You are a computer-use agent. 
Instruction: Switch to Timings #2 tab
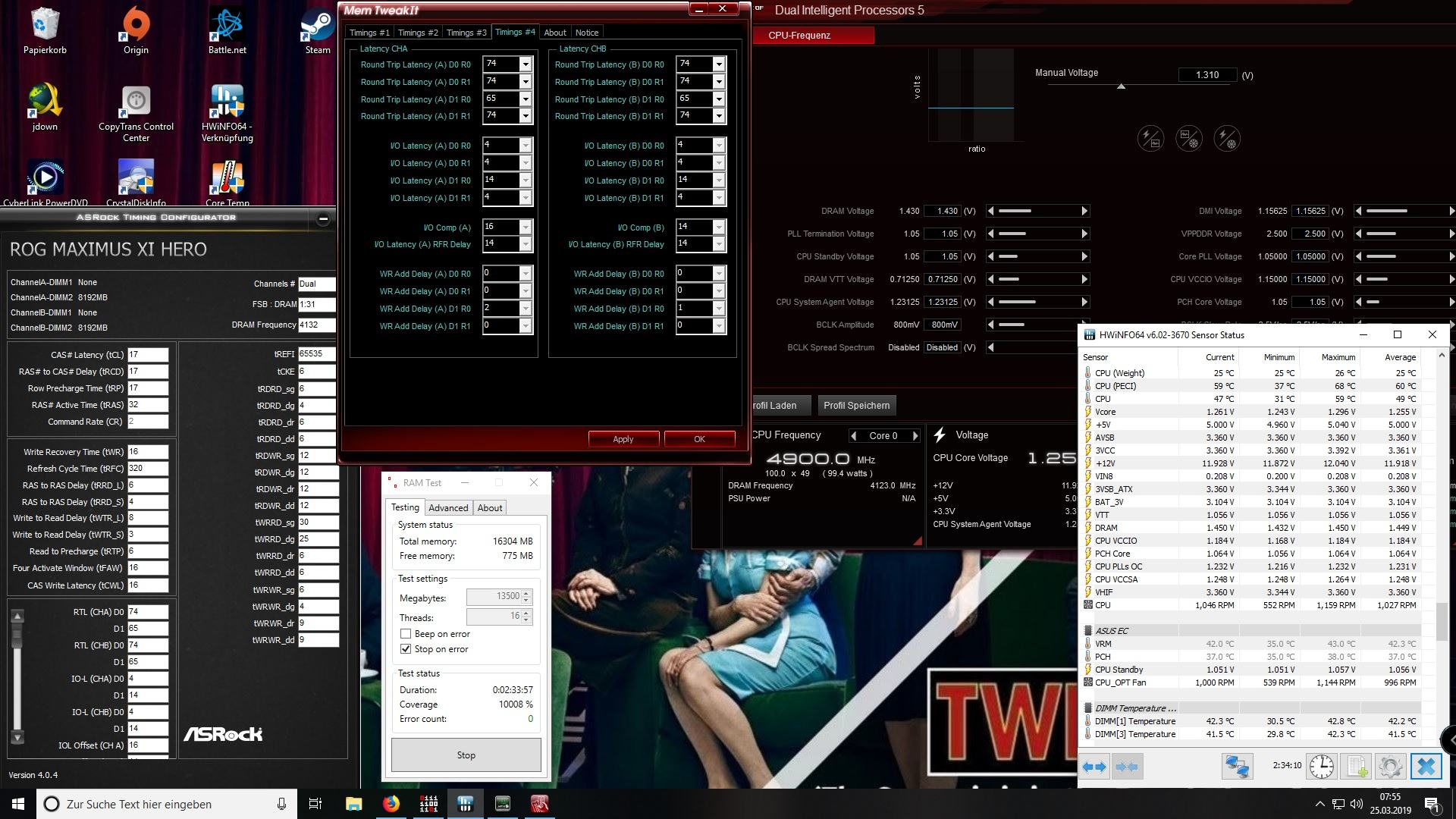[418, 33]
